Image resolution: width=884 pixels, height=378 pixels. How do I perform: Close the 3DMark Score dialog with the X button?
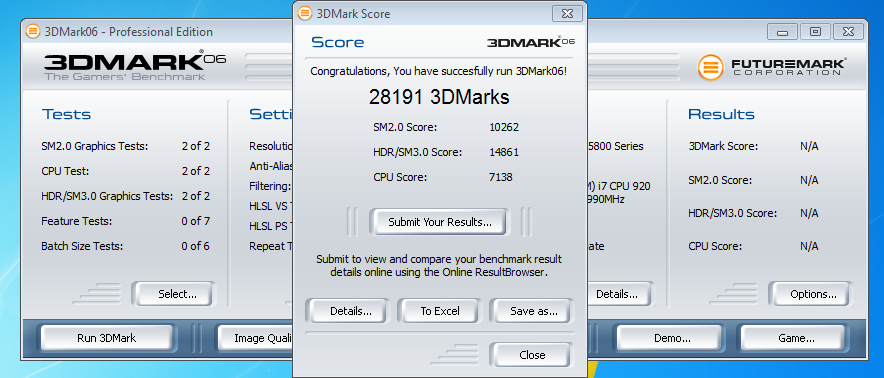[x=567, y=13]
